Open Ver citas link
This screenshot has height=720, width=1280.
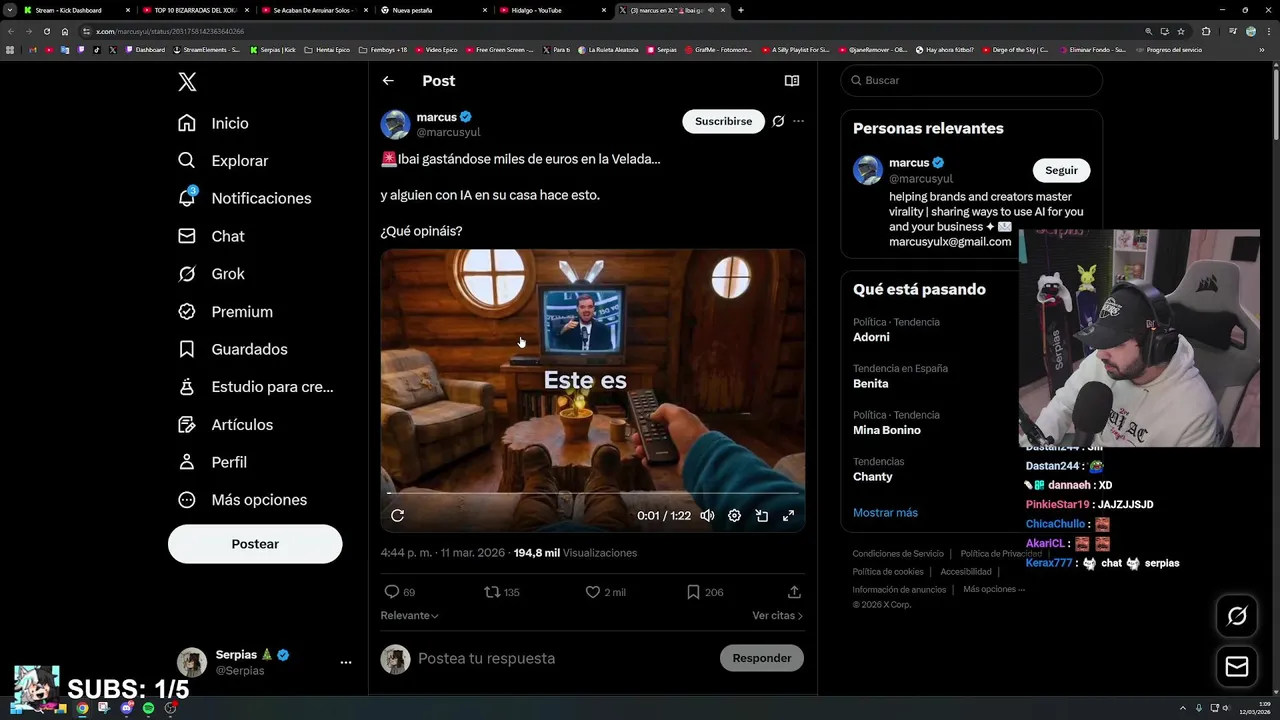[777, 616]
